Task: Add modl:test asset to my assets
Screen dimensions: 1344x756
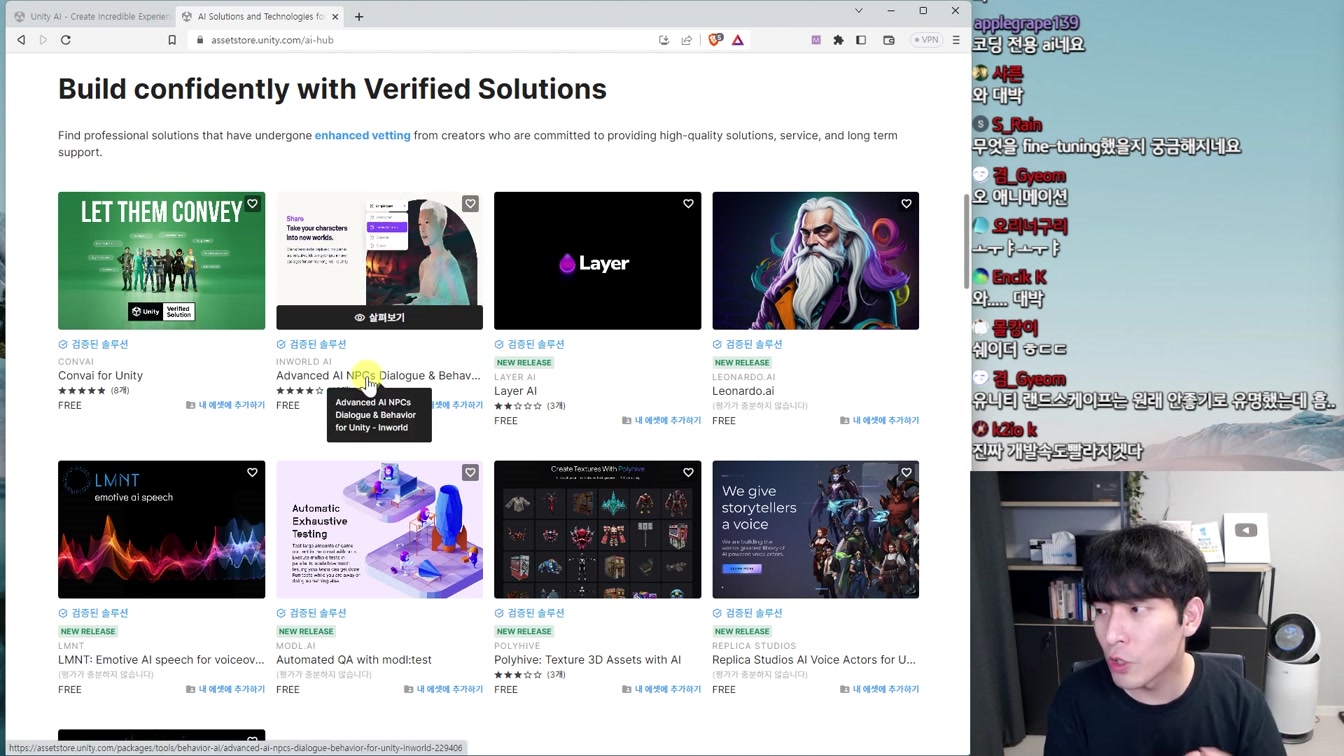Action: (x=443, y=689)
